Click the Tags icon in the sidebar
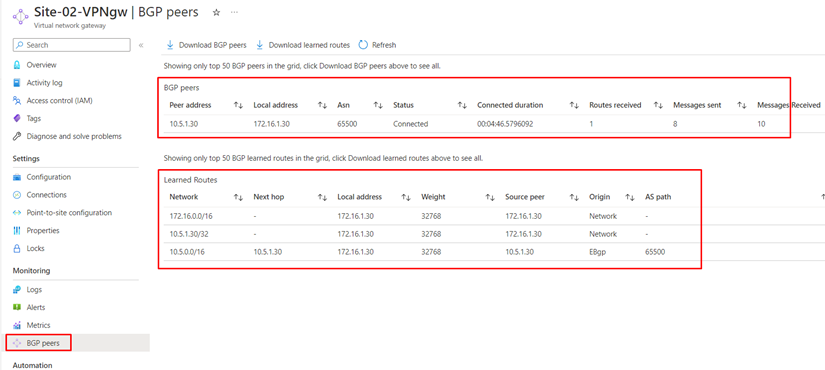Viewport: 825px width, 370px height. pyautogui.click(x=17, y=118)
